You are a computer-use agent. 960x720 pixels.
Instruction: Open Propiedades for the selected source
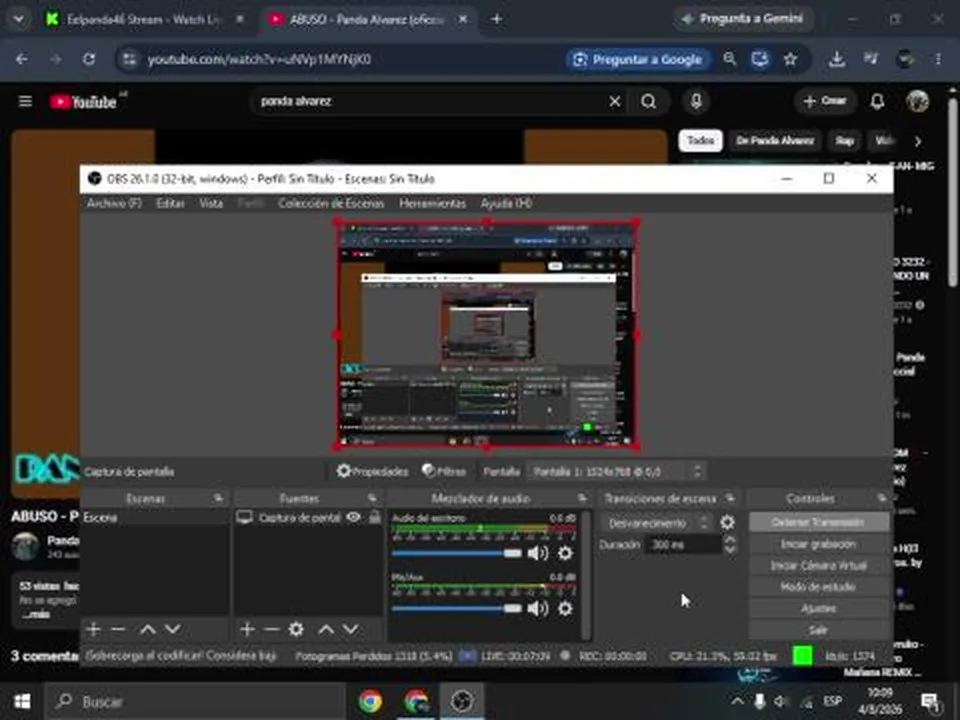click(372, 471)
